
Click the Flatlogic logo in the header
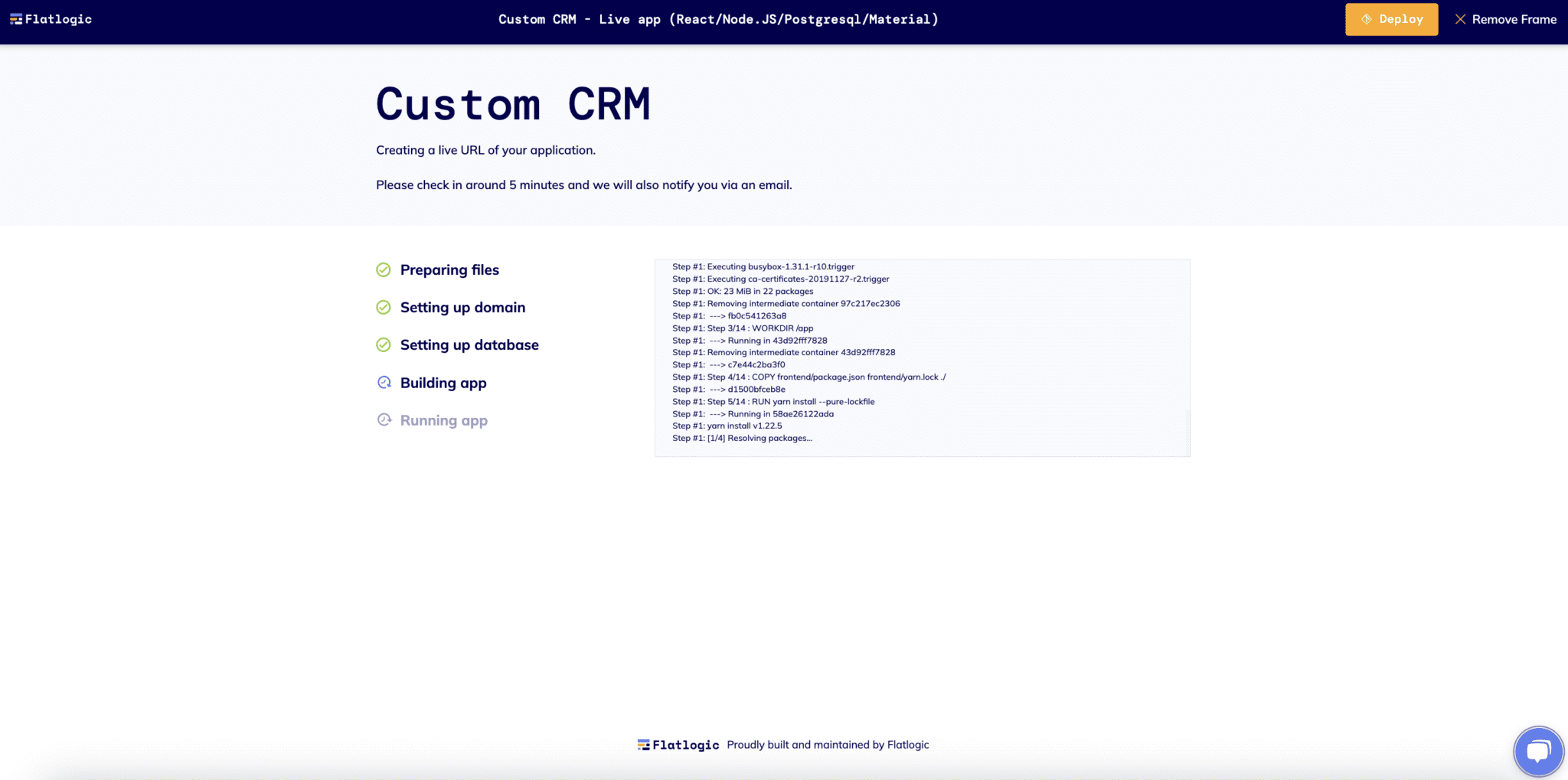51,19
